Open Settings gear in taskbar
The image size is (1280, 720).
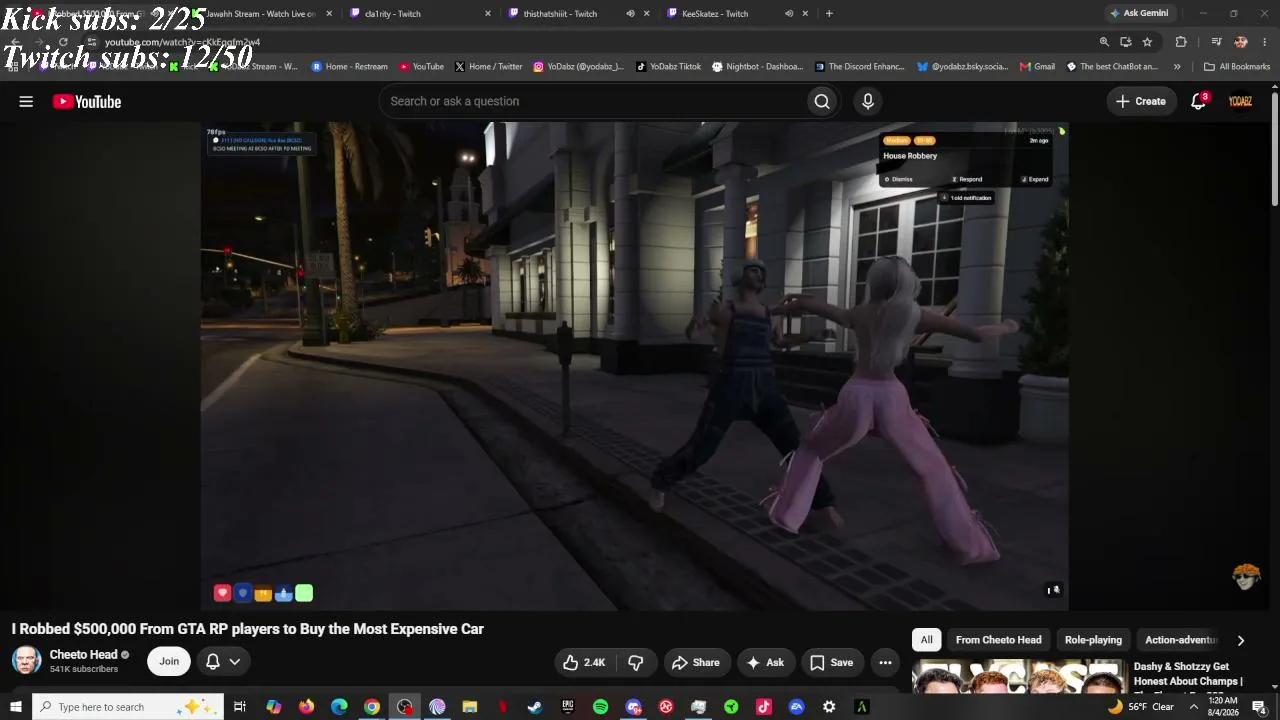point(829,707)
